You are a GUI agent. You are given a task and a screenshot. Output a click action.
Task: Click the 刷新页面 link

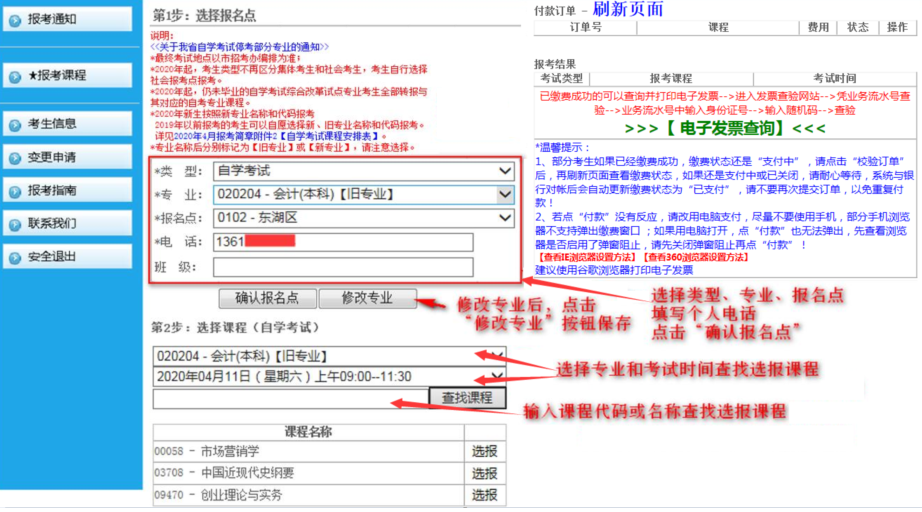(x=627, y=10)
